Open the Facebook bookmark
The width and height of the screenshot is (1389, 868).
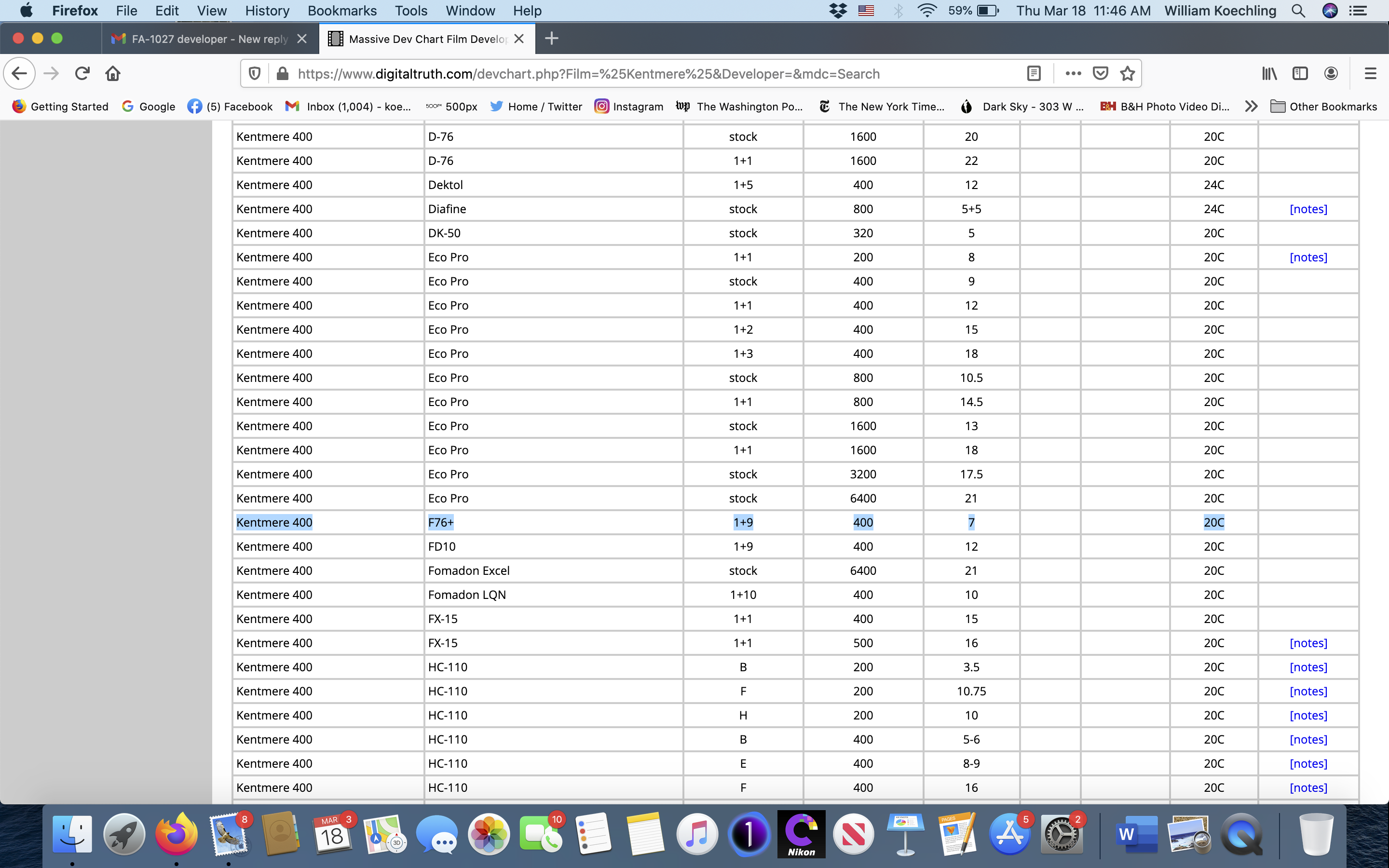click(x=230, y=106)
